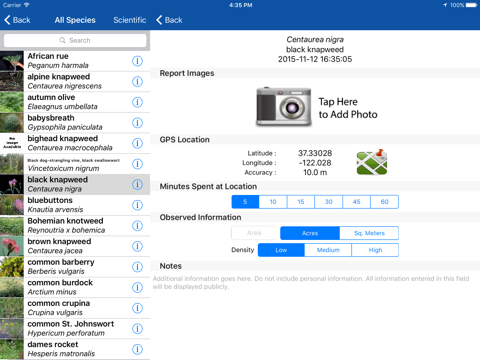Open info for African rue
Screen dimensions: 480x360
(x=137, y=61)
